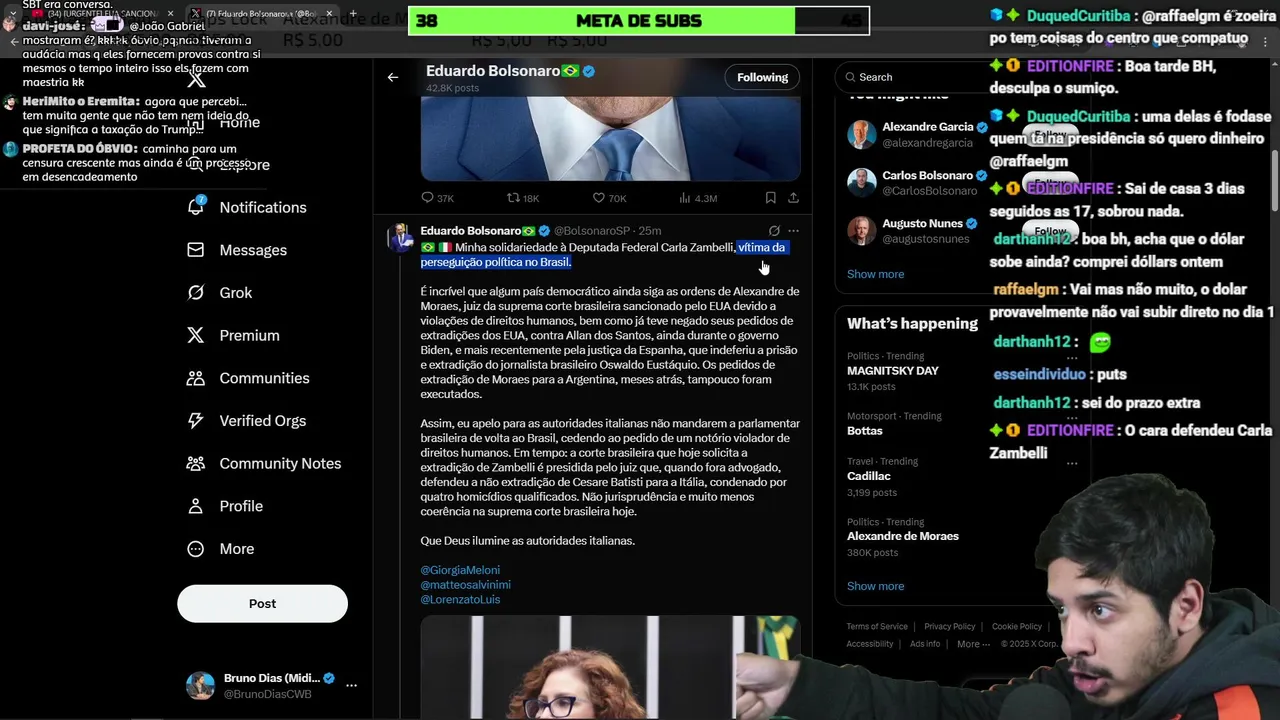
Task: Open Eduardo Bolsonaro's avatar on the post
Action: click(x=400, y=238)
